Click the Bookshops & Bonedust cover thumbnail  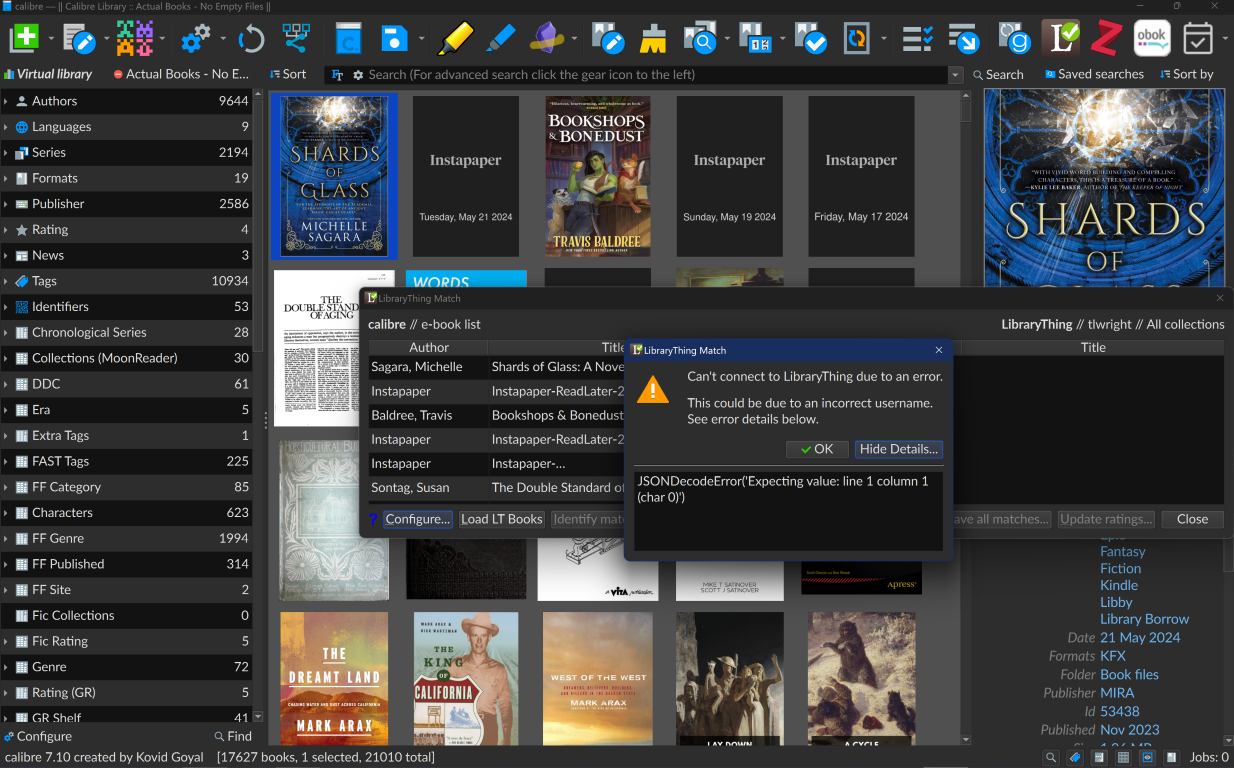tap(597, 176)
